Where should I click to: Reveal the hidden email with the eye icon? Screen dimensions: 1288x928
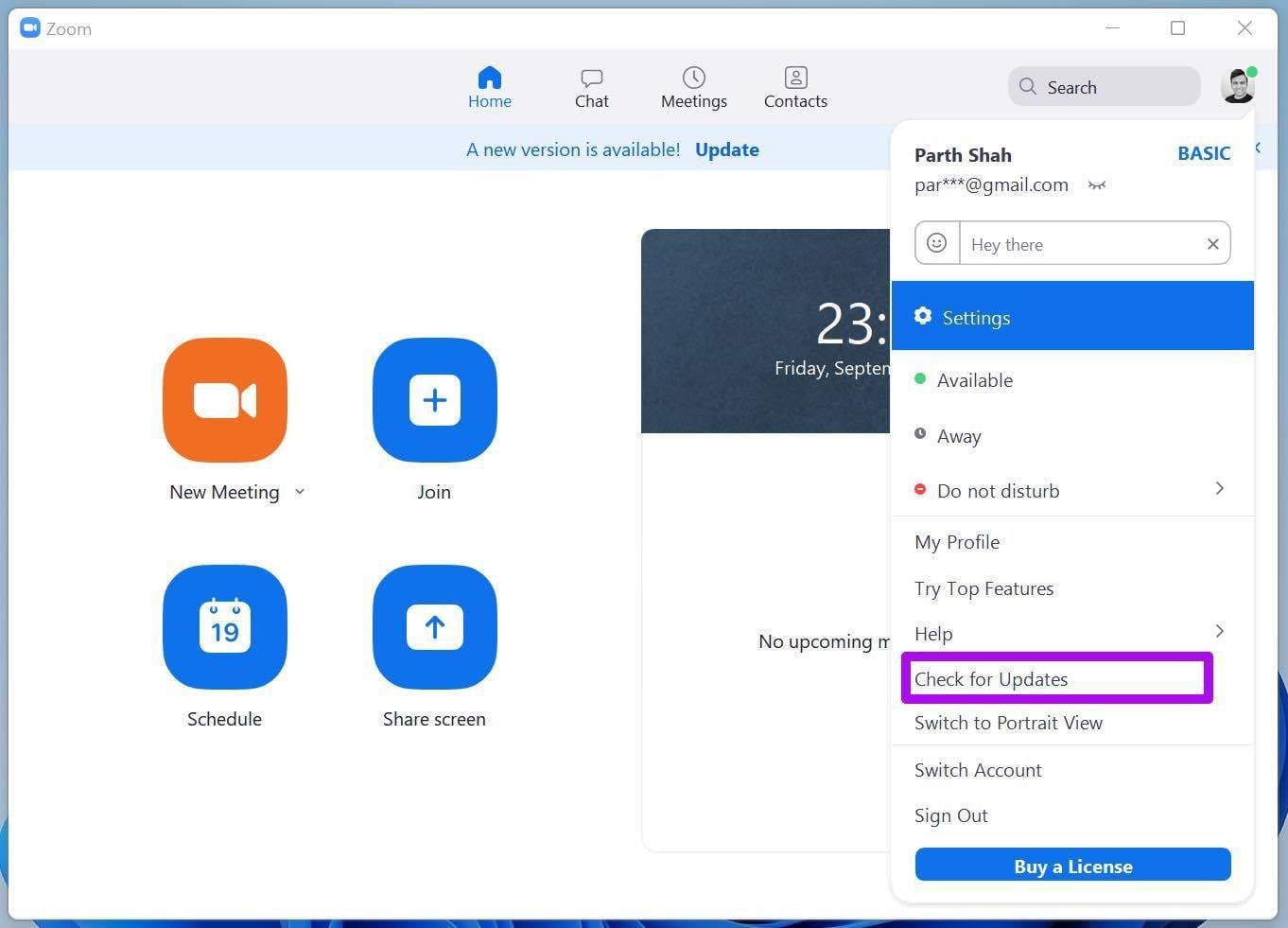pyautogui.click(x=1097, y=185)
